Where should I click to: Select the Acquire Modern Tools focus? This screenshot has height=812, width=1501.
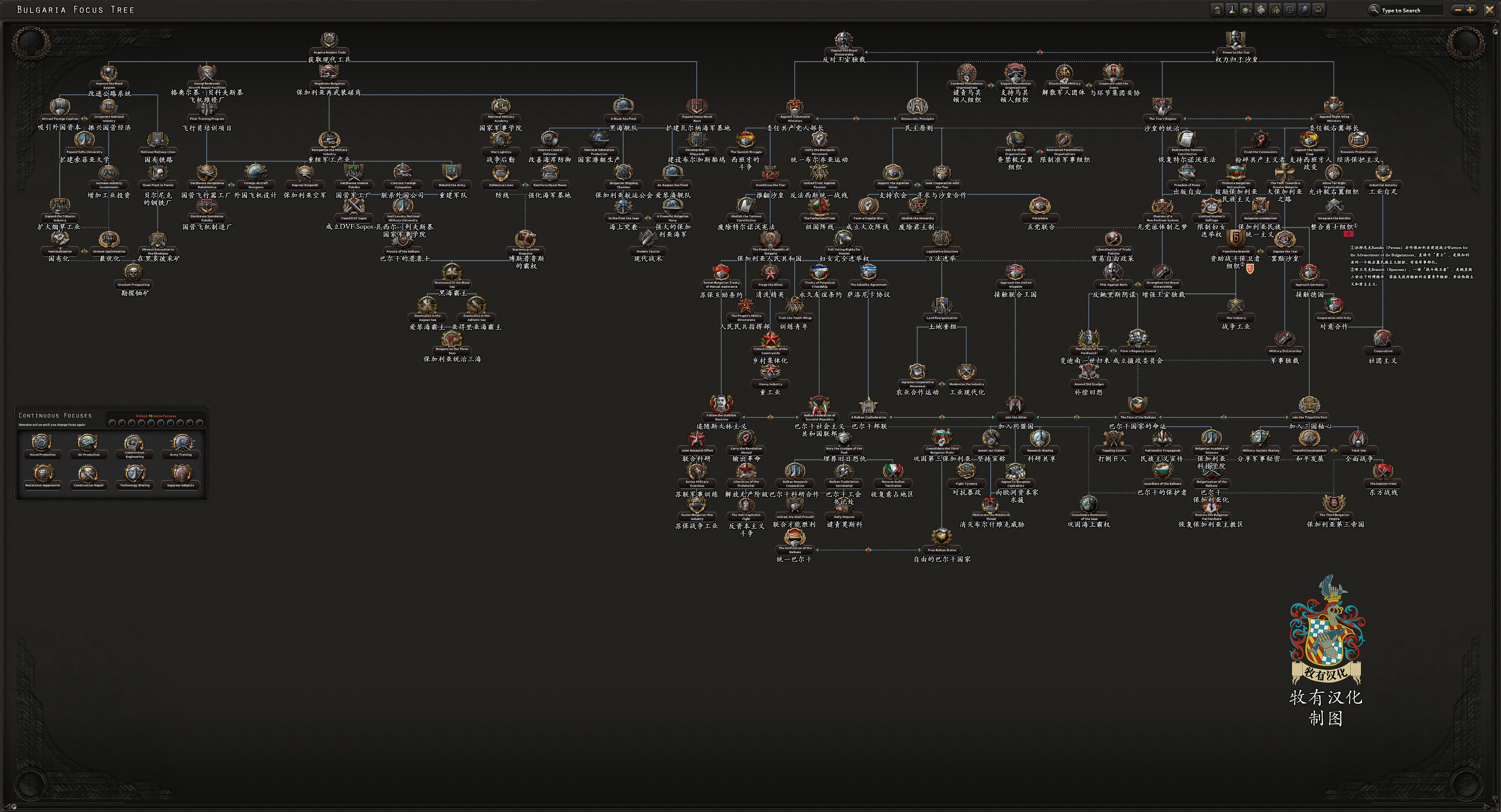click(x=329, y=44)
